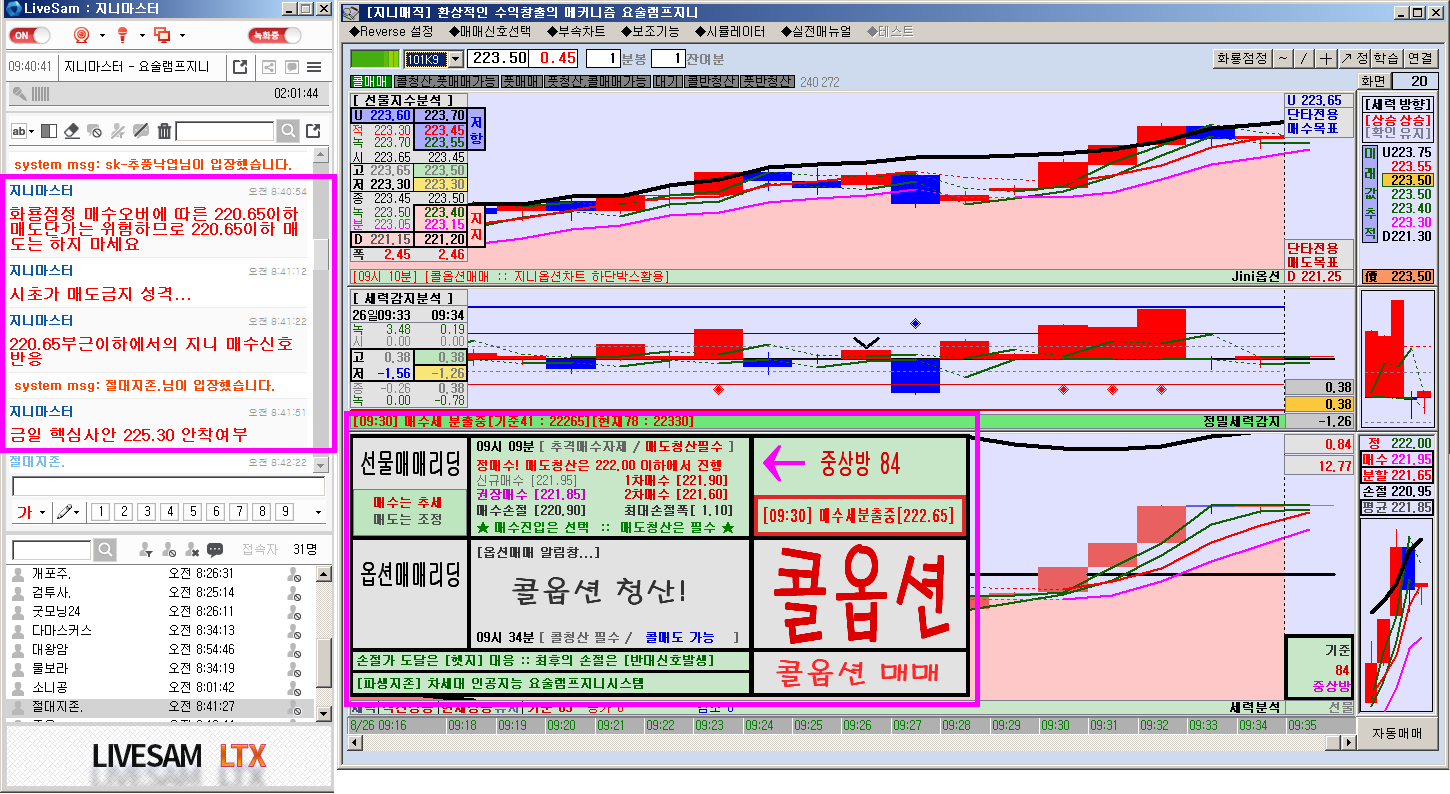Click quick message button 9
The width and height of the screenshot is (1450, 794).
point(284,512)
